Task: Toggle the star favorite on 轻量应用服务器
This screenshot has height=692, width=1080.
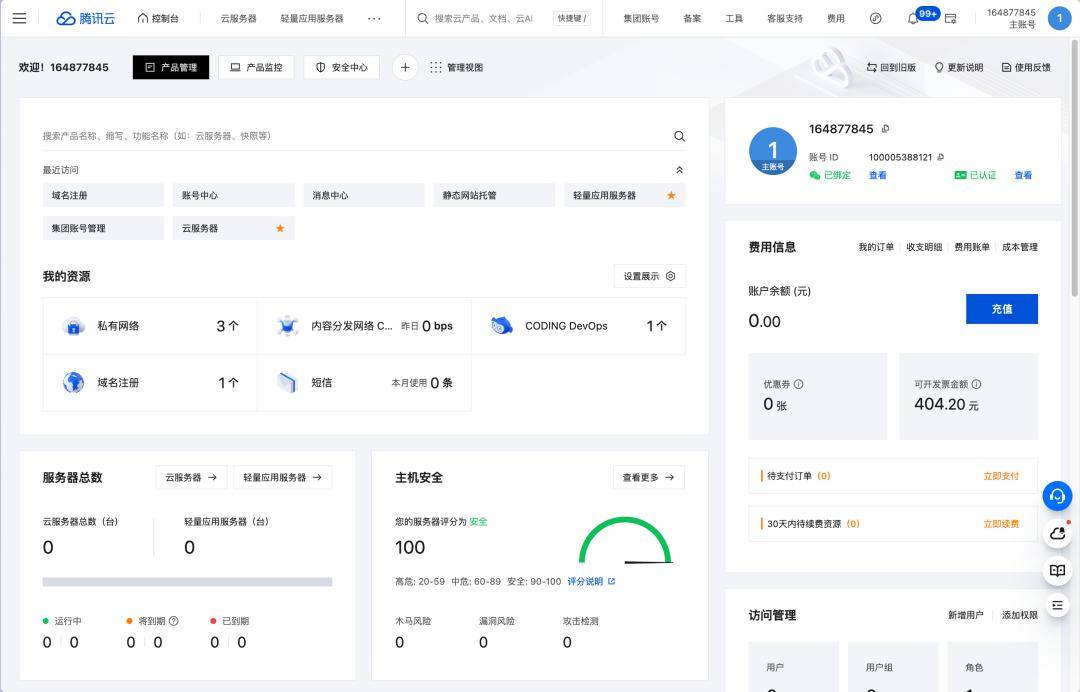Action: click(671, 196)
